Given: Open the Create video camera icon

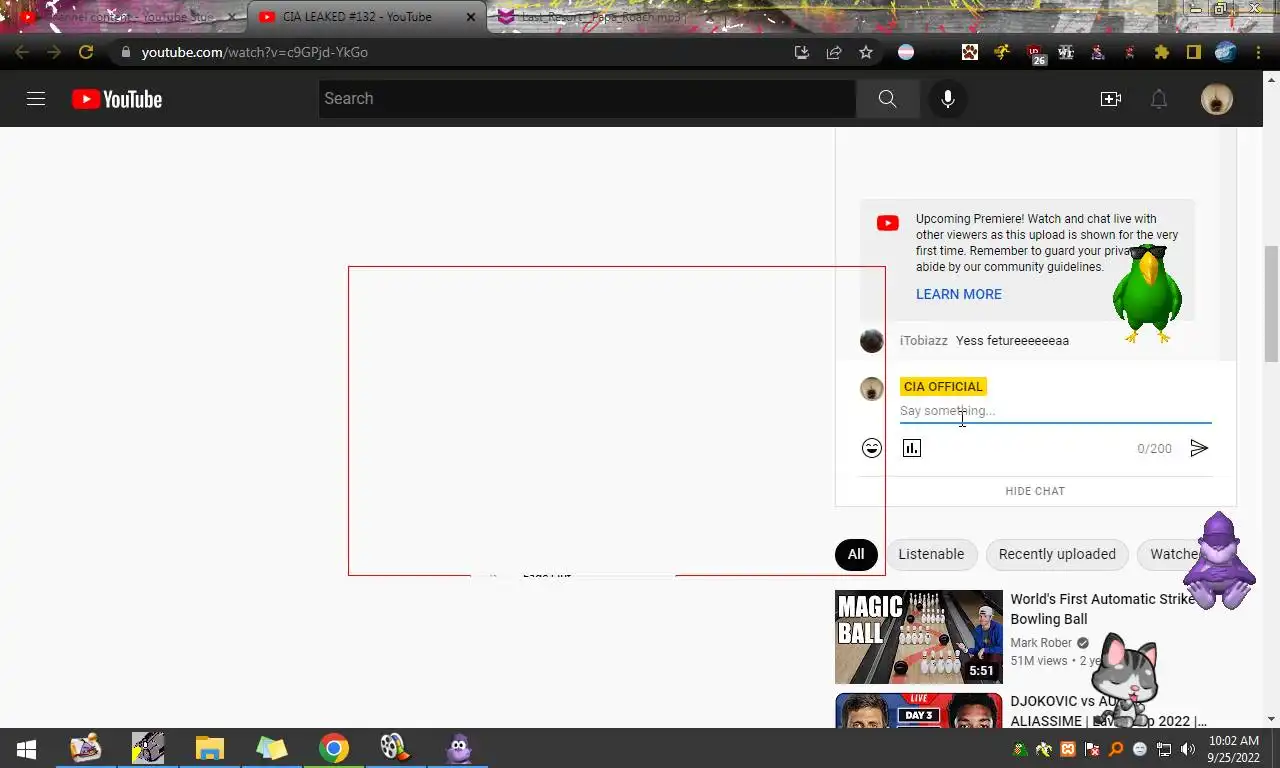Looking at the screenshot, I should pyautogui.click(x=1110, y=99).
